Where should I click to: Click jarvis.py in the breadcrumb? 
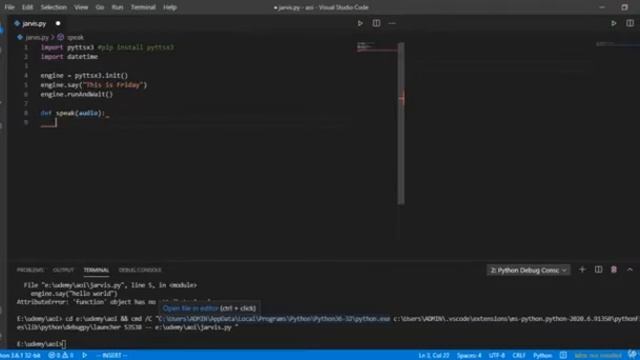pos(37,38)
